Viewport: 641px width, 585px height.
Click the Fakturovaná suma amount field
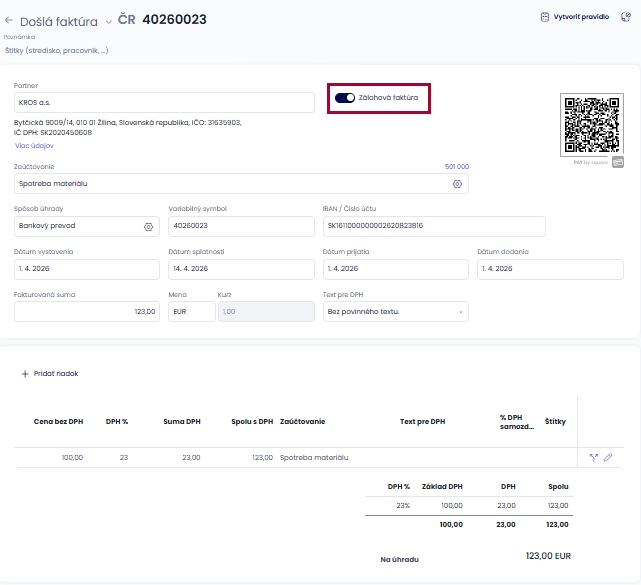87,312
